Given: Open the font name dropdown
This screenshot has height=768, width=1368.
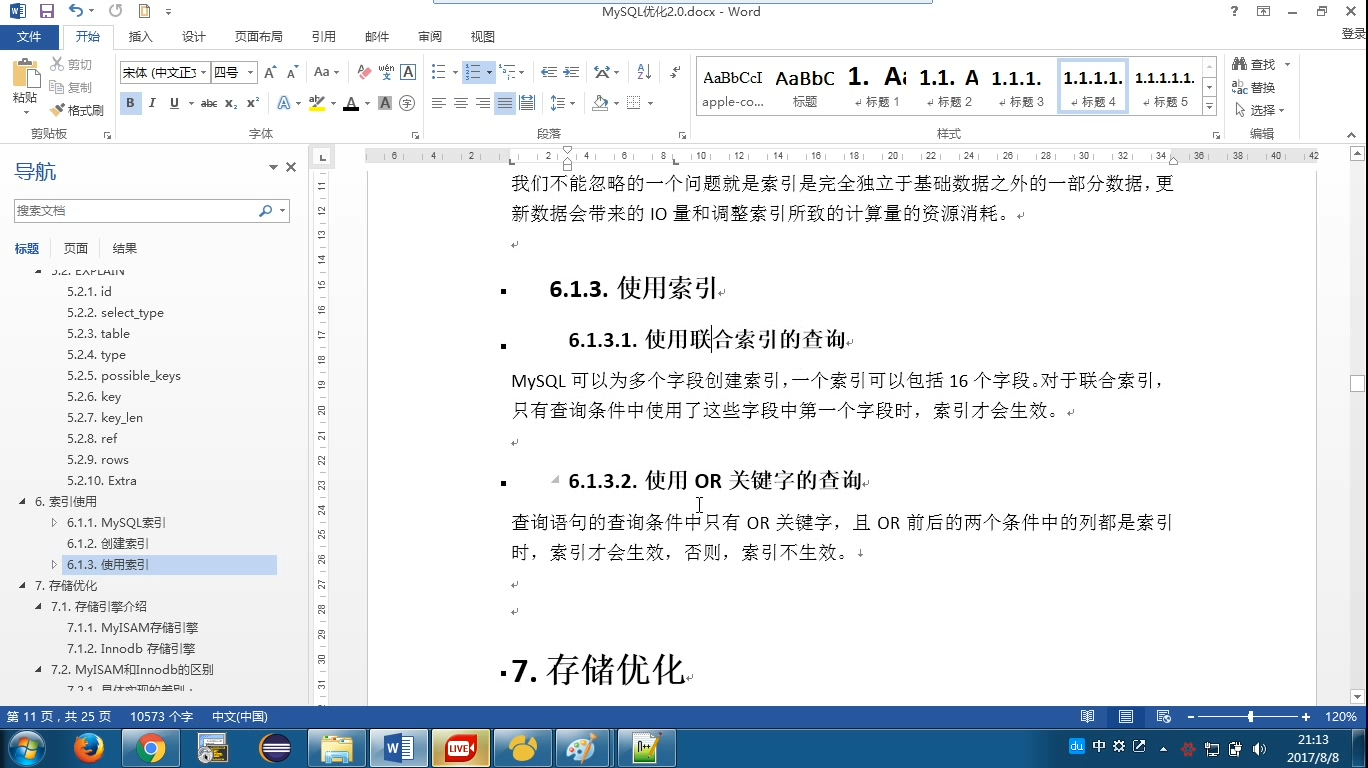Looking at the screenshot, I should pyautogui.click(x=204, y=73).
